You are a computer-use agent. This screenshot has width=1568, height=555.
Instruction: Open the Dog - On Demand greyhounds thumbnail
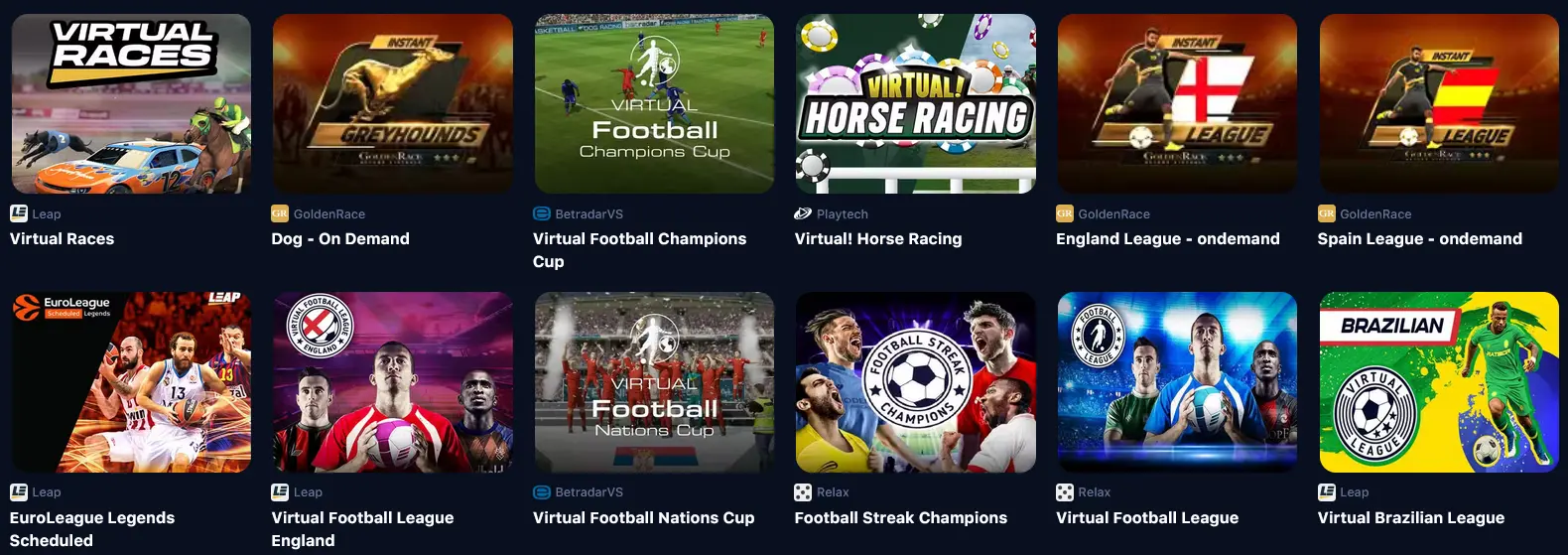[x=393, y=103]
